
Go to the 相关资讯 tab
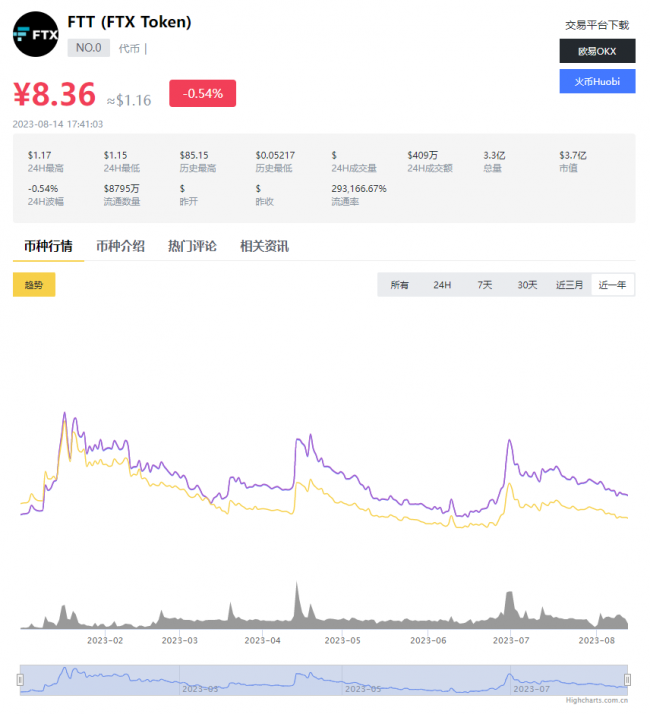pyautogui.click(x=264, y=246)
